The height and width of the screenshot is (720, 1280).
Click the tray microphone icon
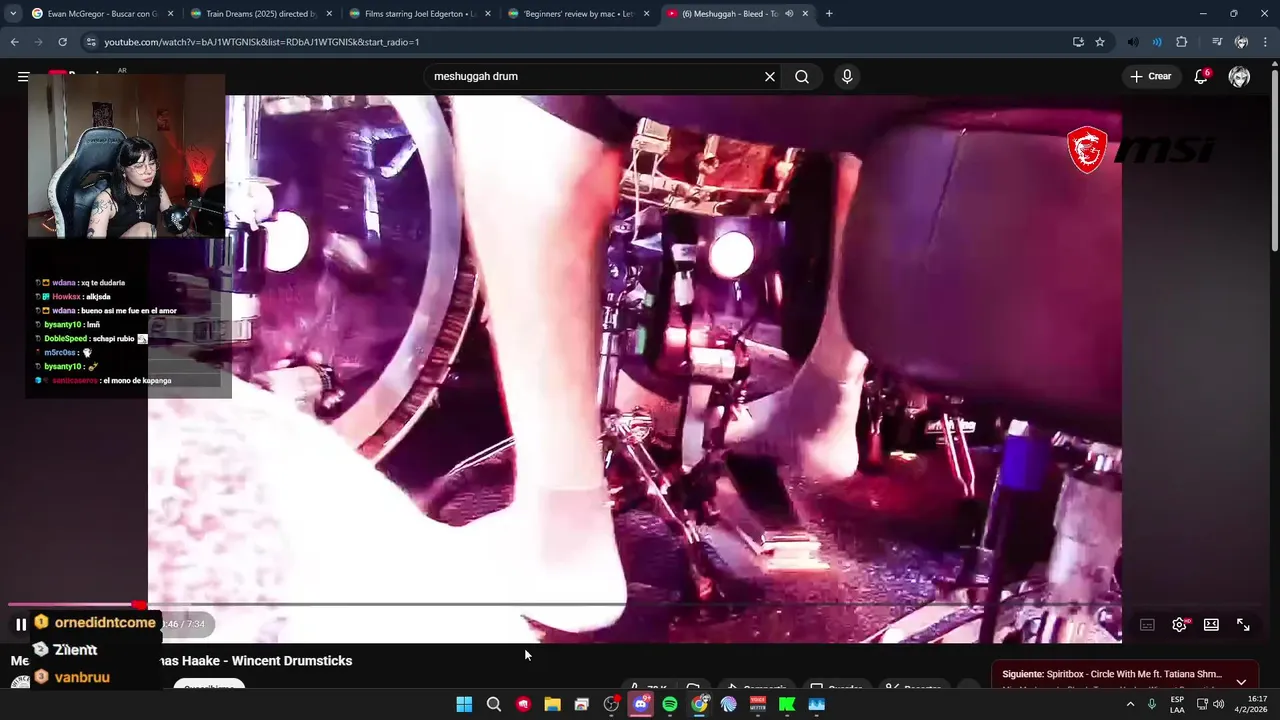[1152, 704]
